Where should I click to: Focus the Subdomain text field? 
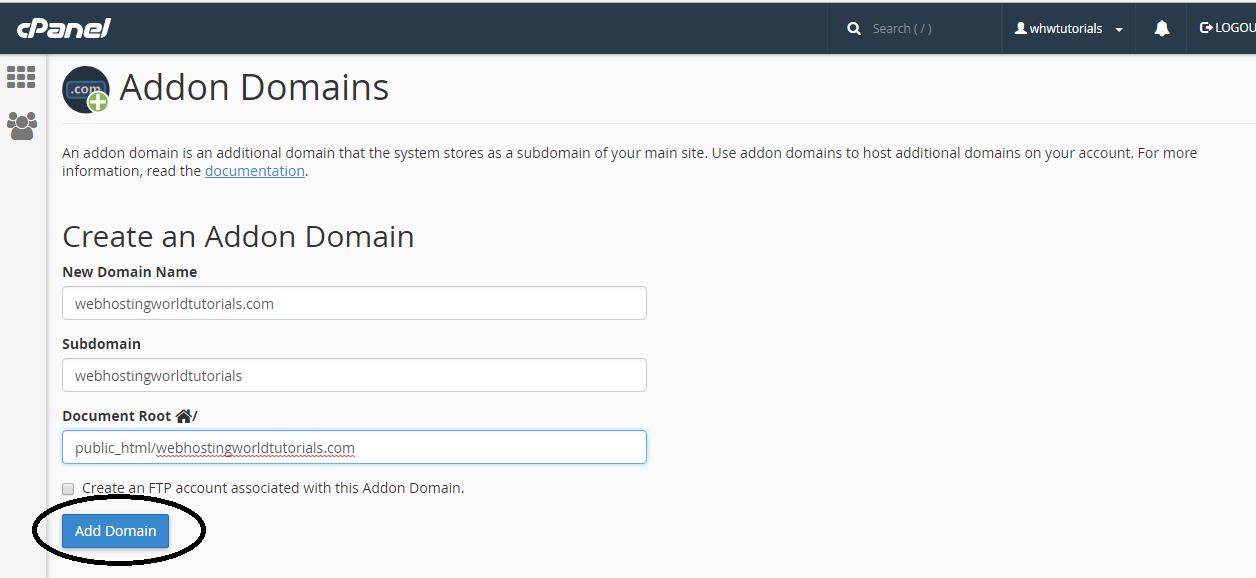[x=354, y=375]
